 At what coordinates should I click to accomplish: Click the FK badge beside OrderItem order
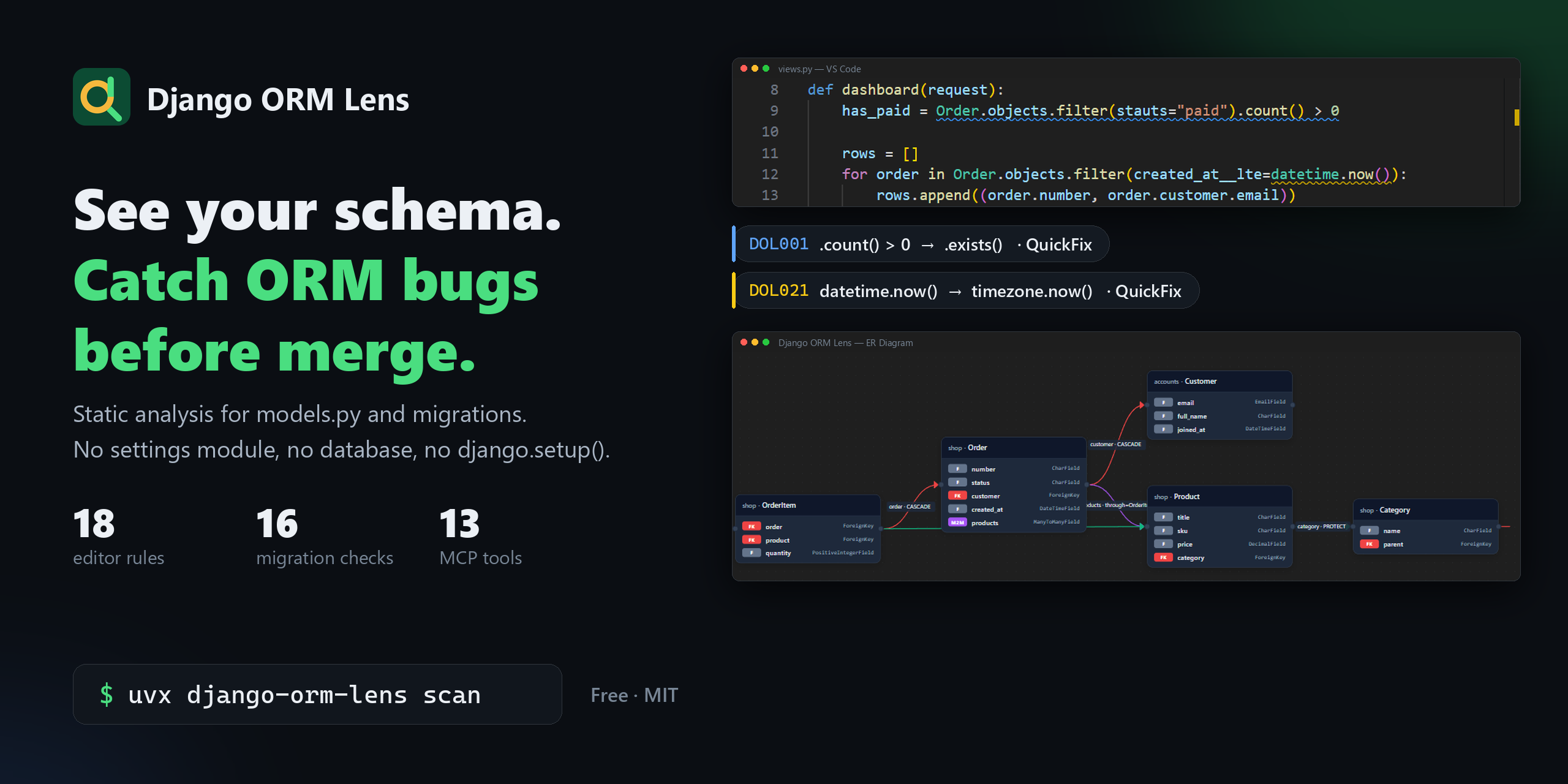point(752,526)
